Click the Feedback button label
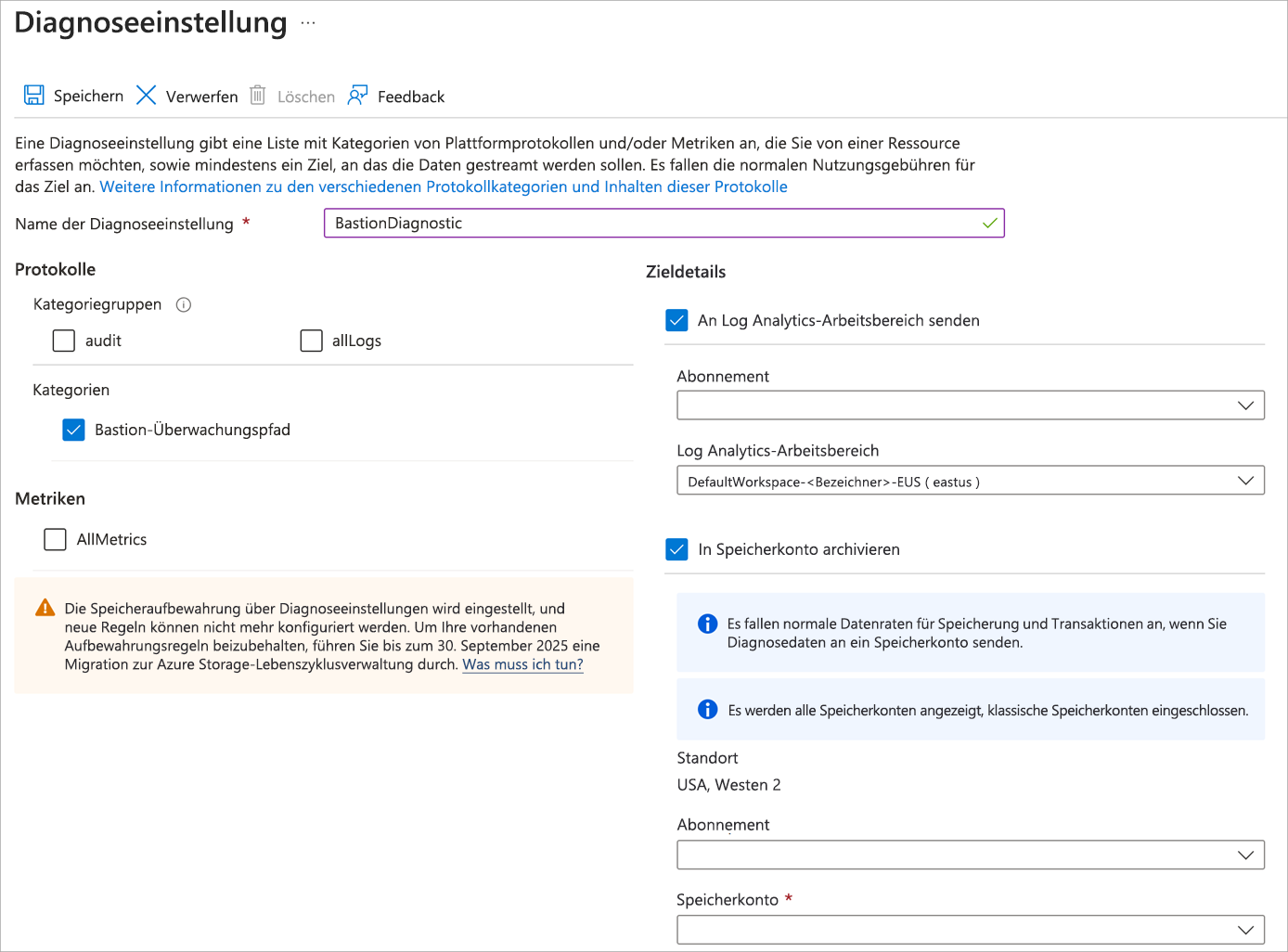This screenshot has width=1288, height=952. pyautogui.click(x=411, y=96)
